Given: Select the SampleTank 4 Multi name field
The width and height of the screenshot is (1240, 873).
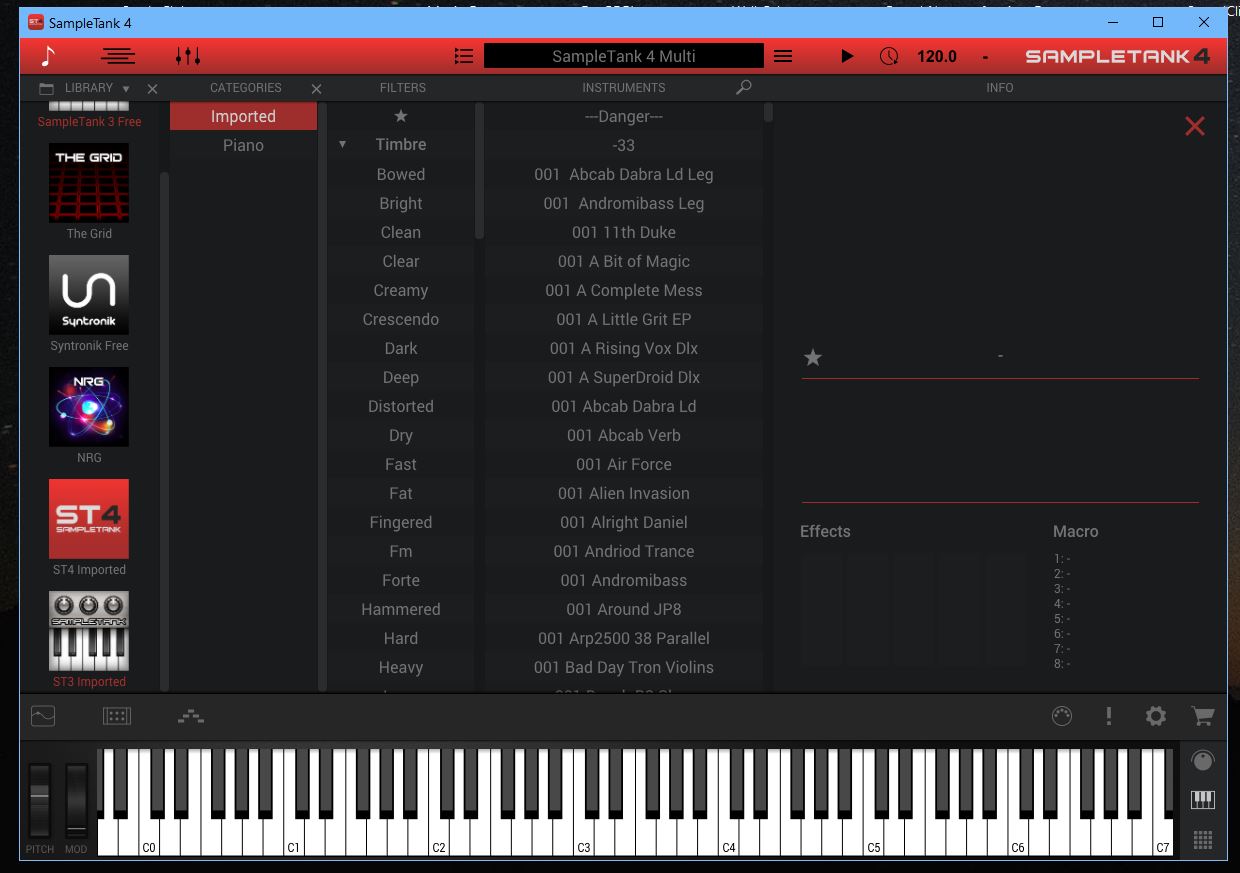Looking at the screenshot, I should (623, 56).
